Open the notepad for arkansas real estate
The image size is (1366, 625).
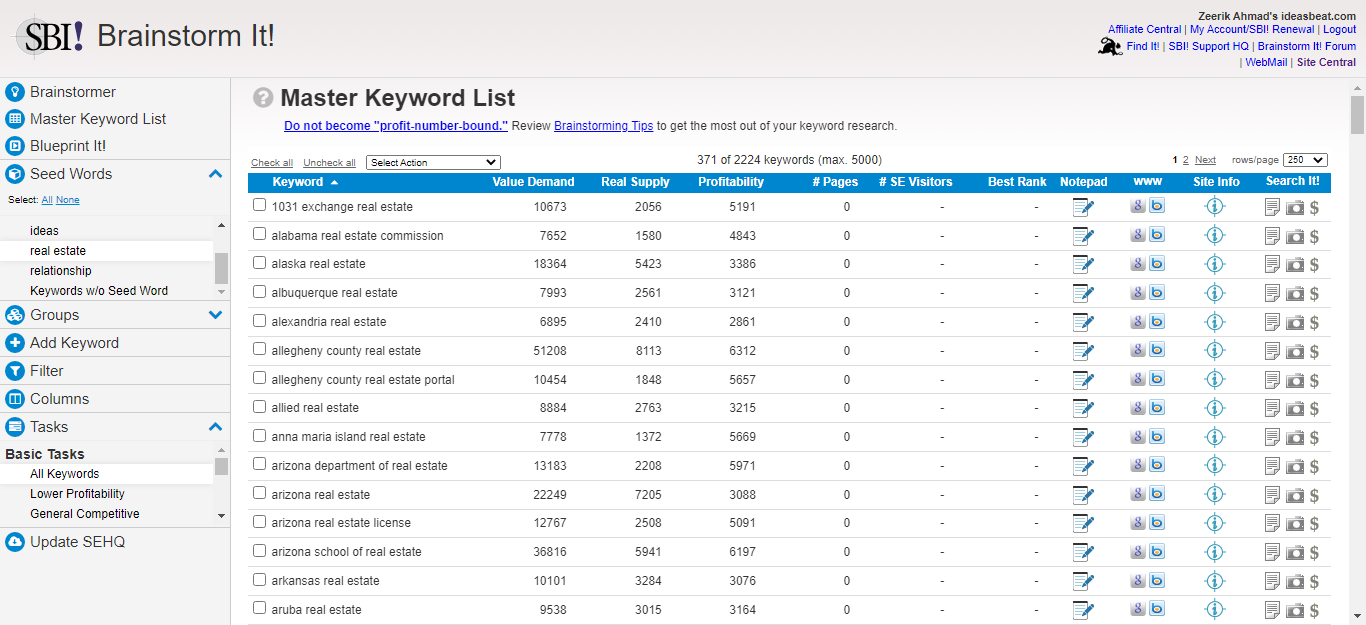1083,581
